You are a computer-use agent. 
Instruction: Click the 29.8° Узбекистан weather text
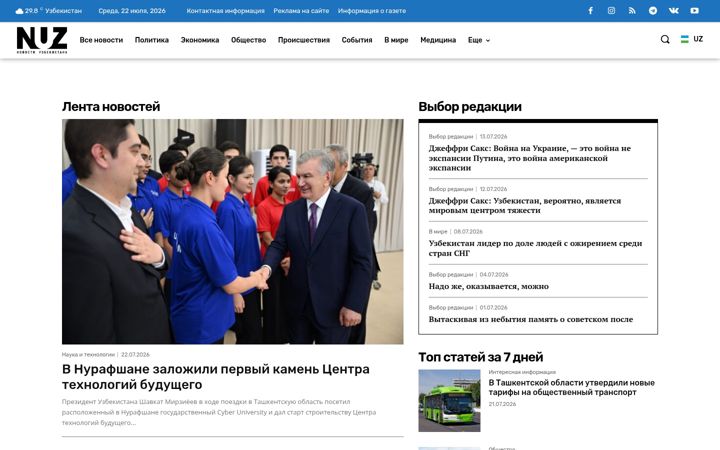click(53, 11)
